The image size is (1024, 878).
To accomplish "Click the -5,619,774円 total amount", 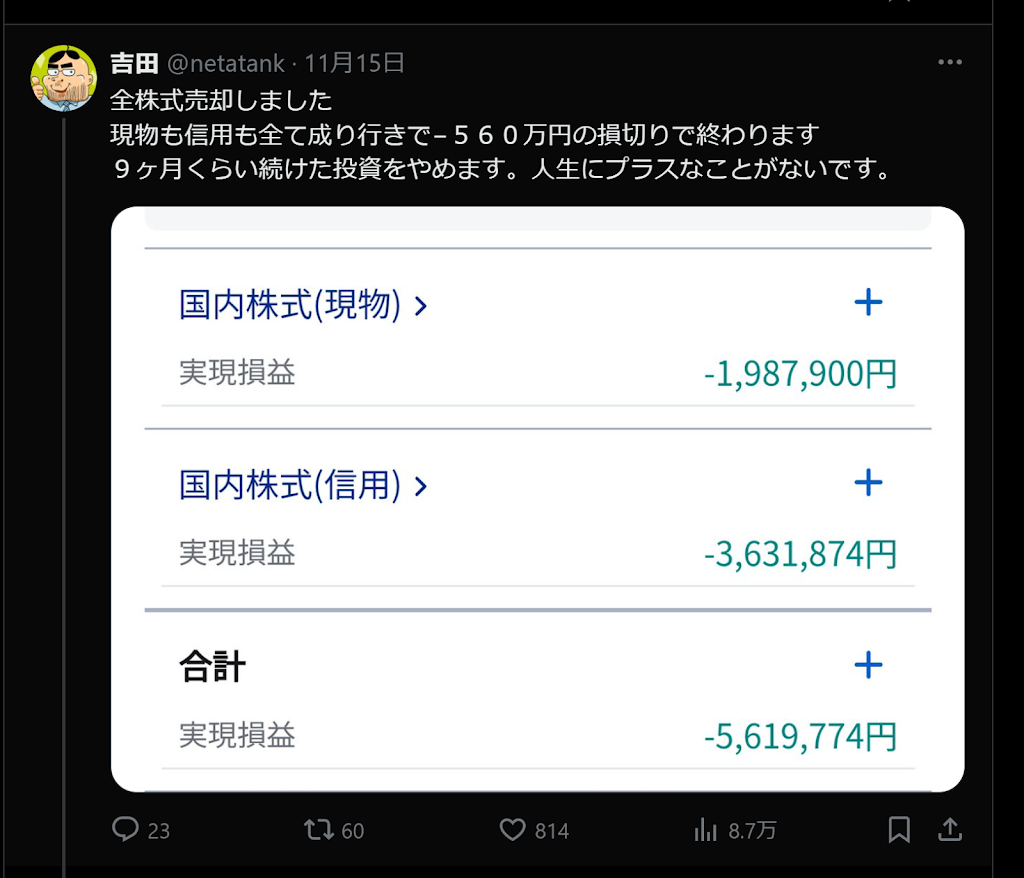I will [800, 737].
